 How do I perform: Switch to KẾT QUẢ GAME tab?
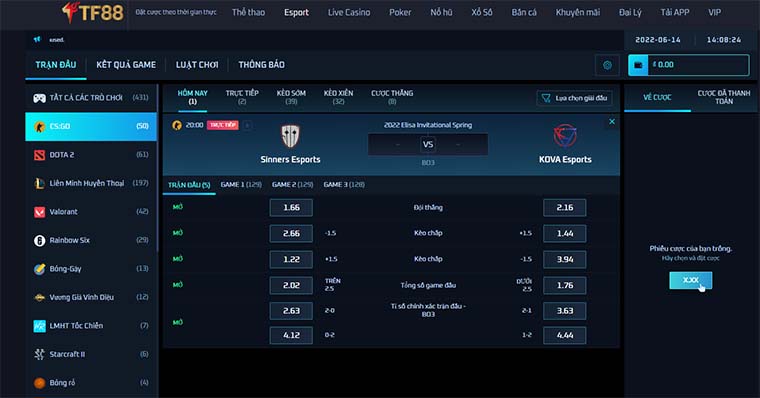126,65
